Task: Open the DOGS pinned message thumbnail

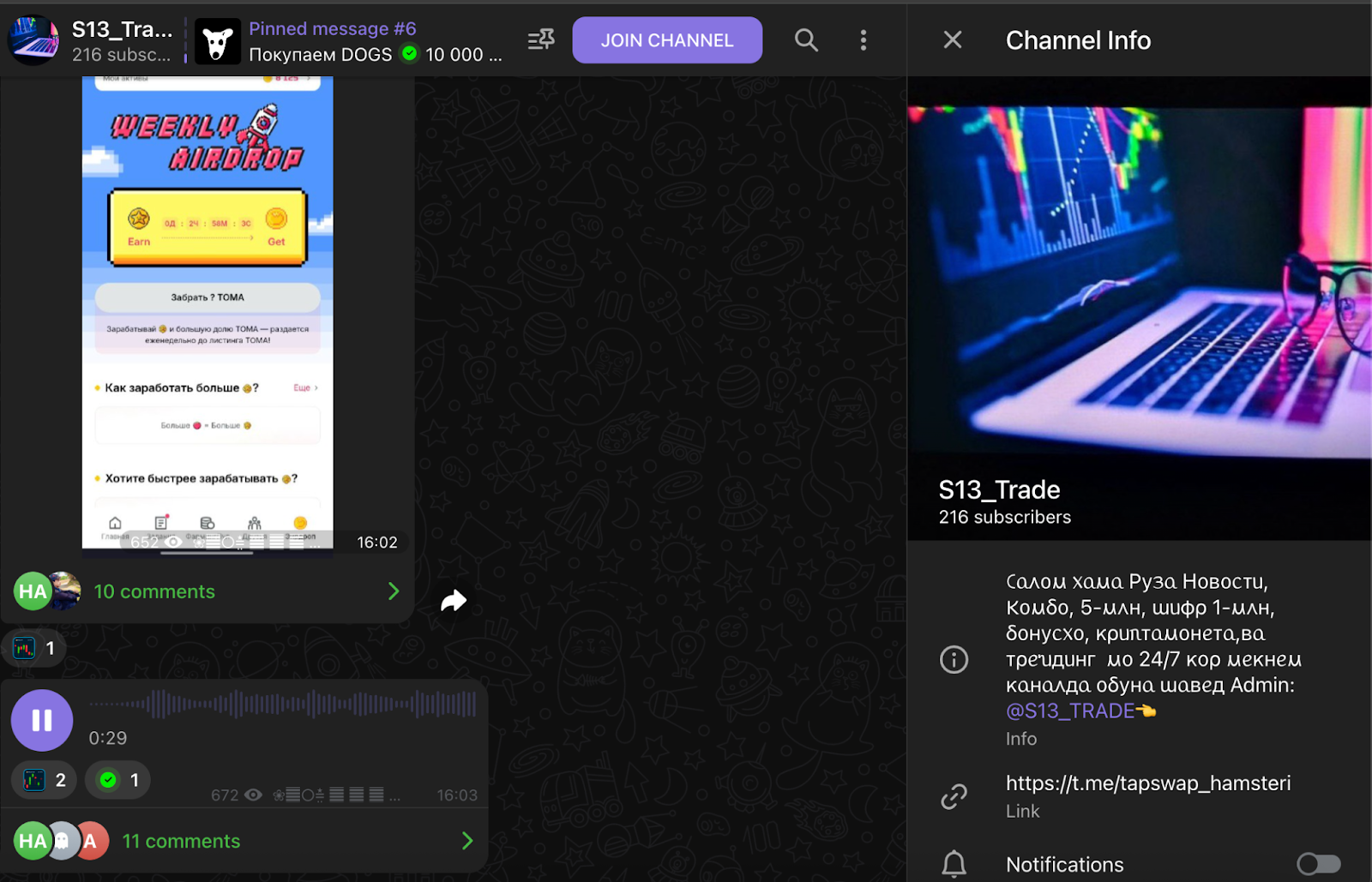Action: [x=218, y=41]
